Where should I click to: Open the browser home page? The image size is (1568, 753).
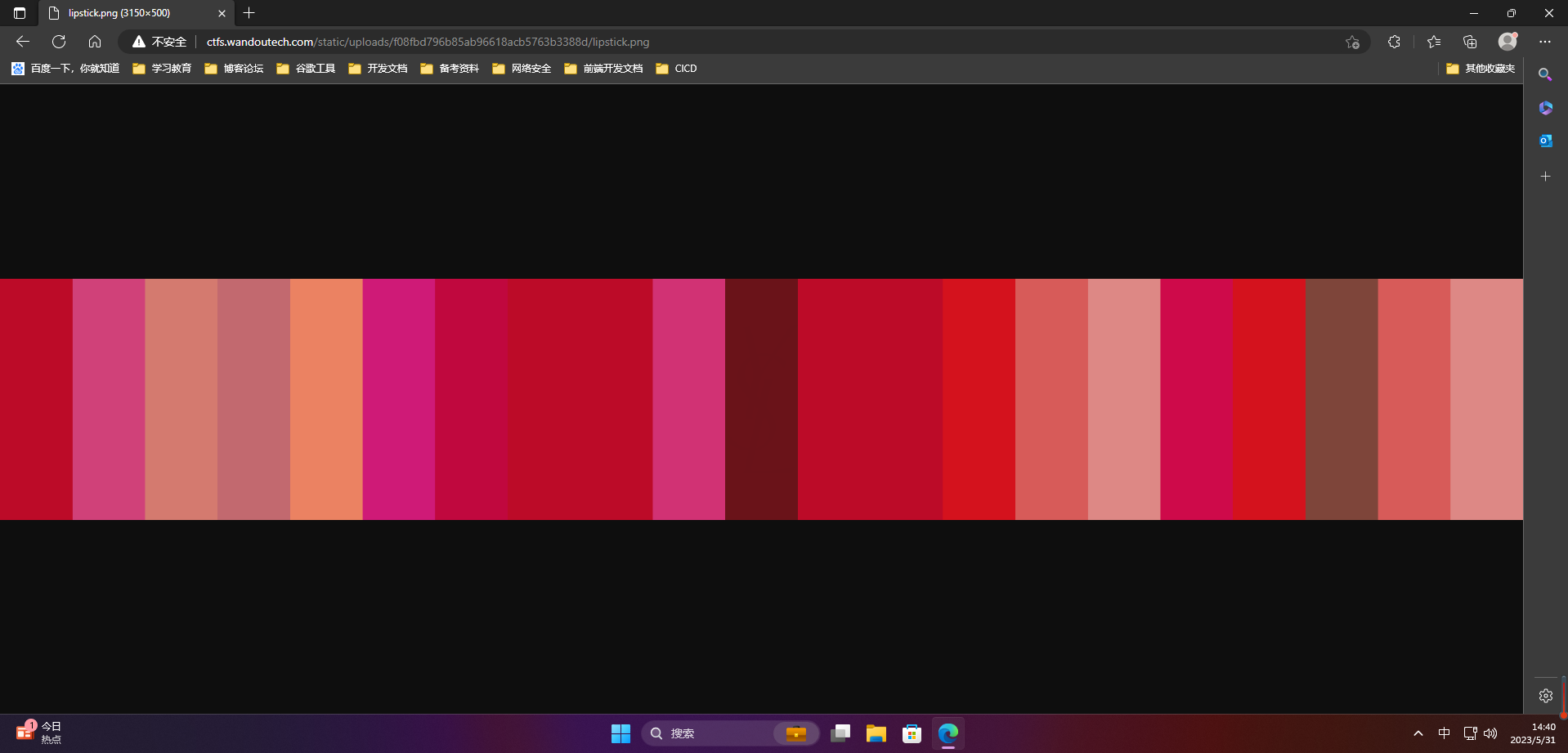point(95,42)
